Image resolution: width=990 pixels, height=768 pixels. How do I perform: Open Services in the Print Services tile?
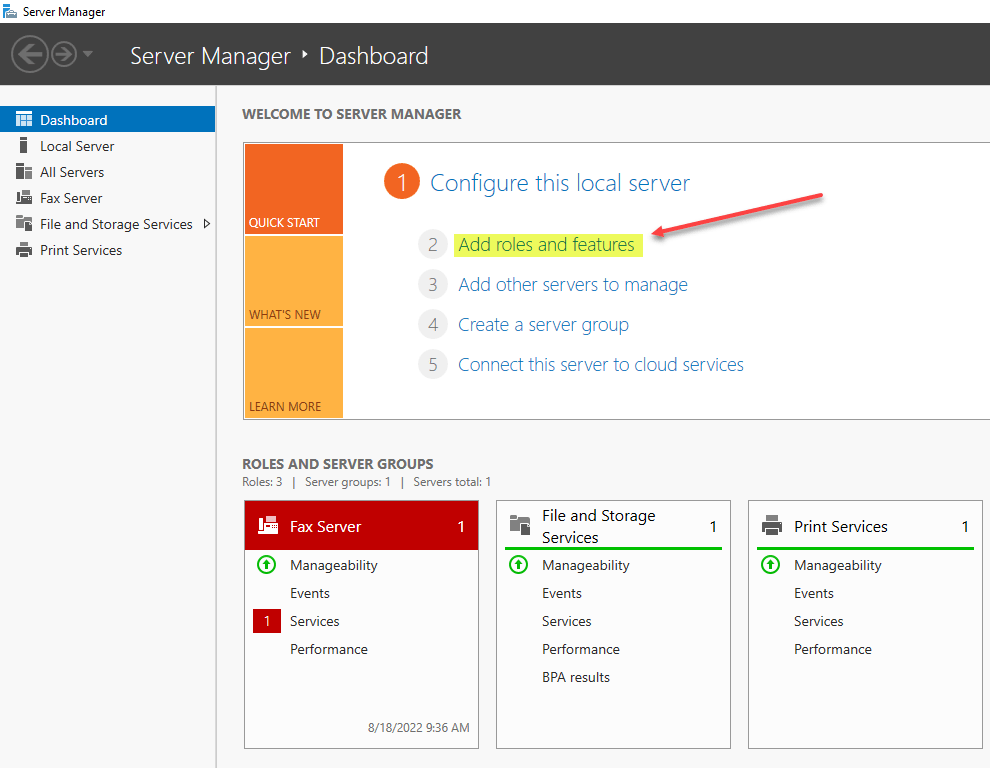pos(818,621)
